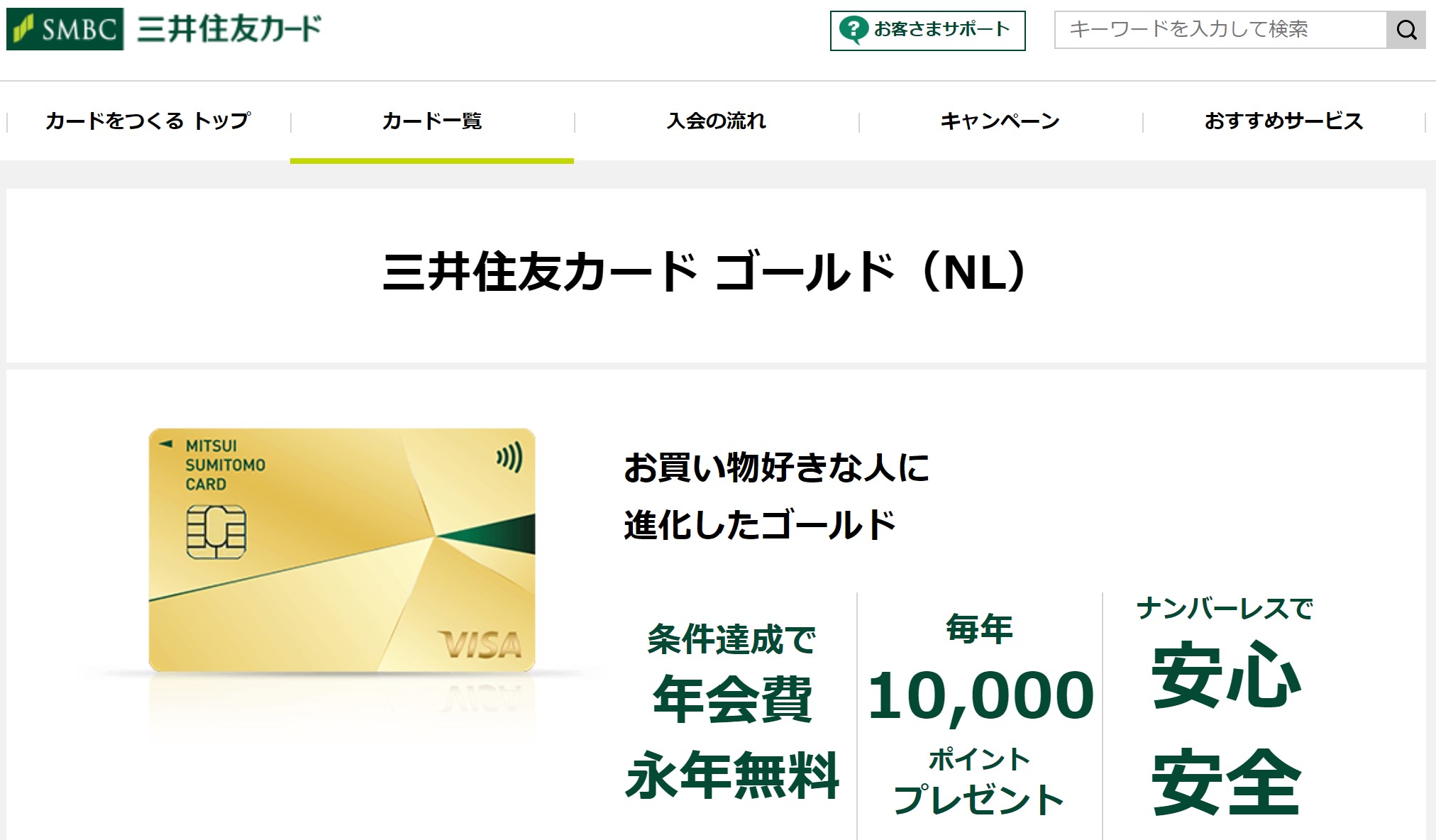Click the 三井住友カード ゴールド（NL） page heading
Image resolution: width=1436 pixels, height=840 pixels.
704,272
